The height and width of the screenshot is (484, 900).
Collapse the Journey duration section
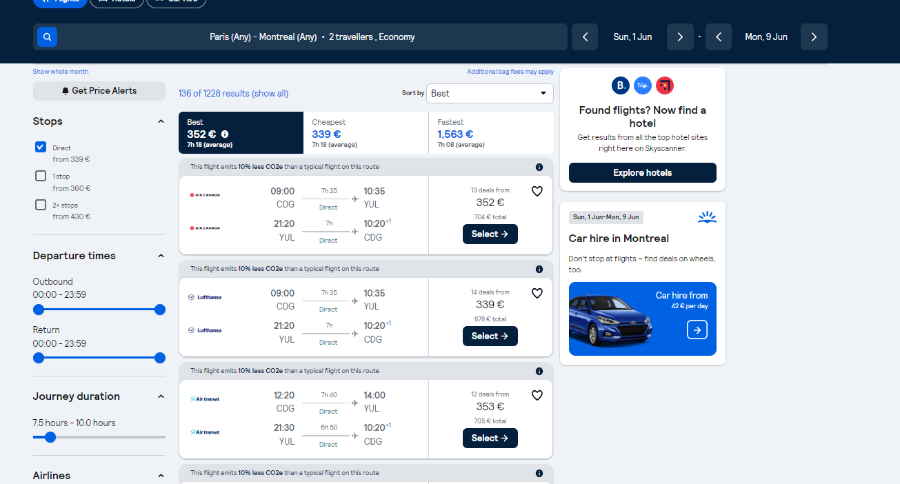click(161, 397)
